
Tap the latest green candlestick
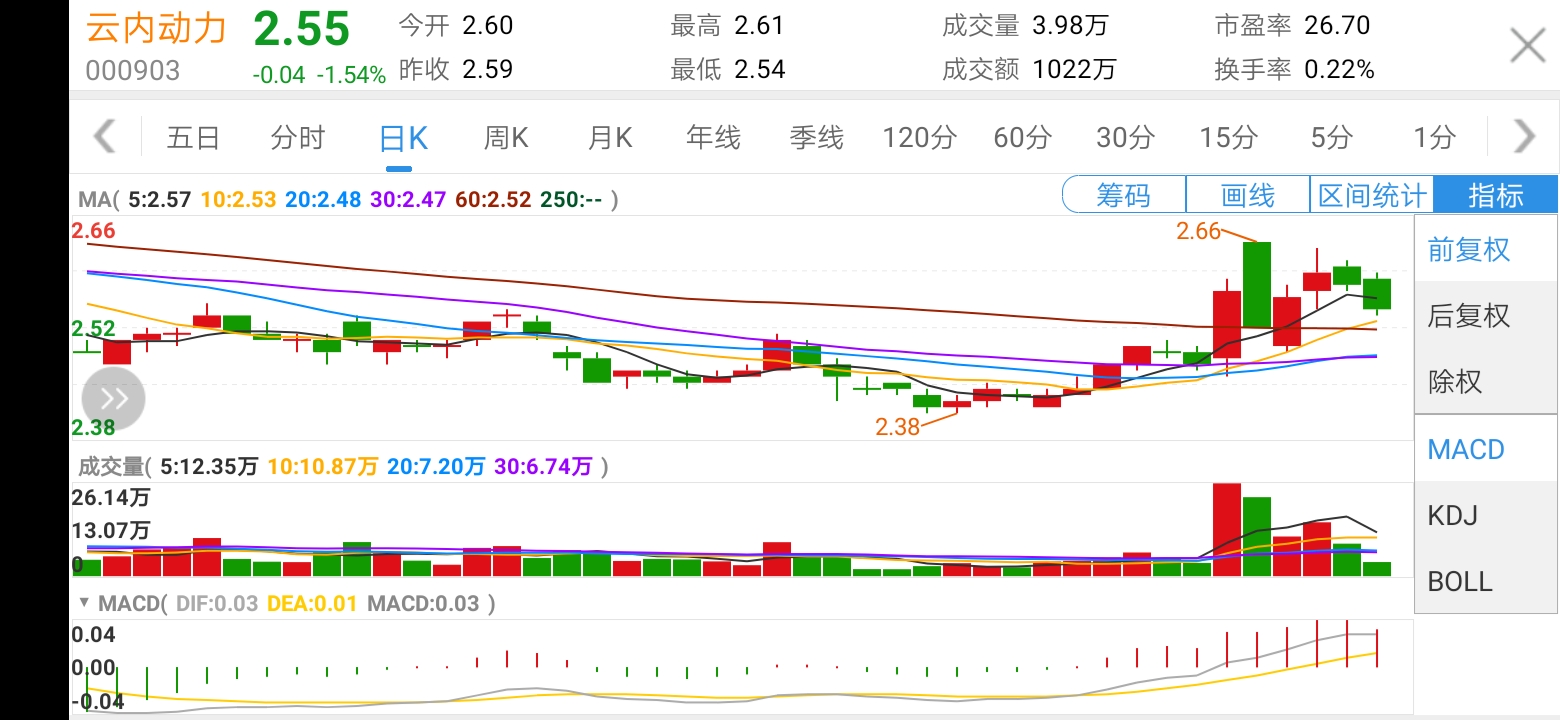click(1377, 294)
